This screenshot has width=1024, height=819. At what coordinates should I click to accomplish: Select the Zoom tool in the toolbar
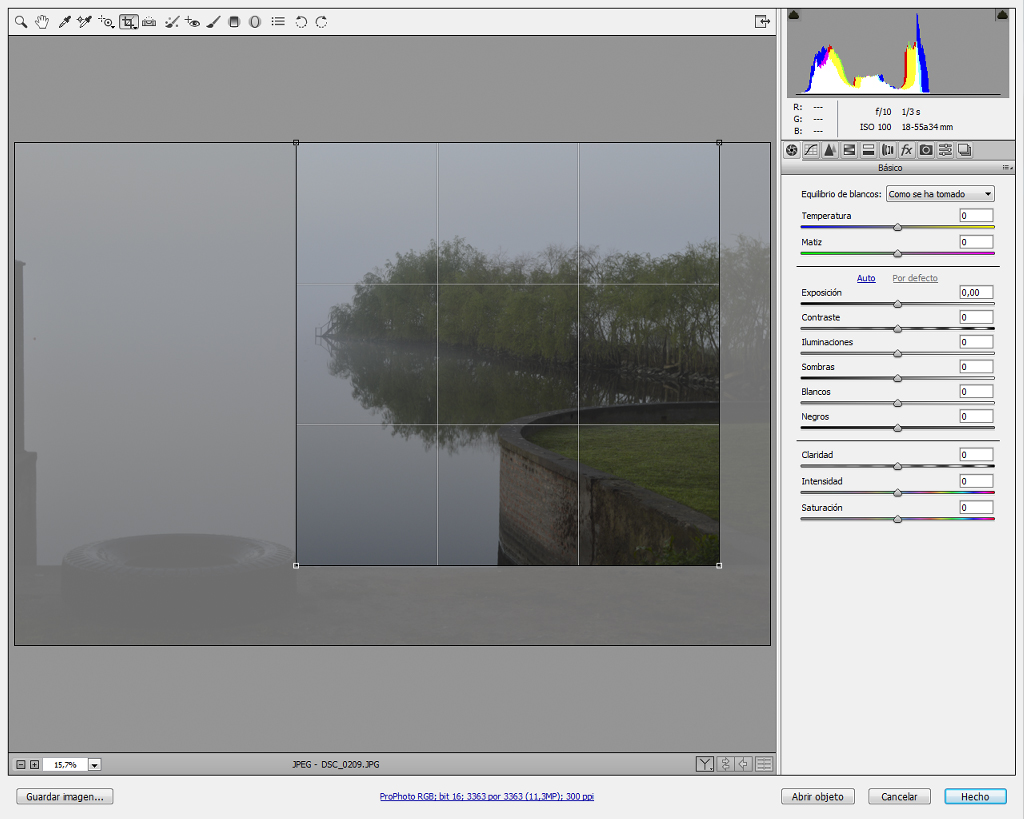point(21,22)
